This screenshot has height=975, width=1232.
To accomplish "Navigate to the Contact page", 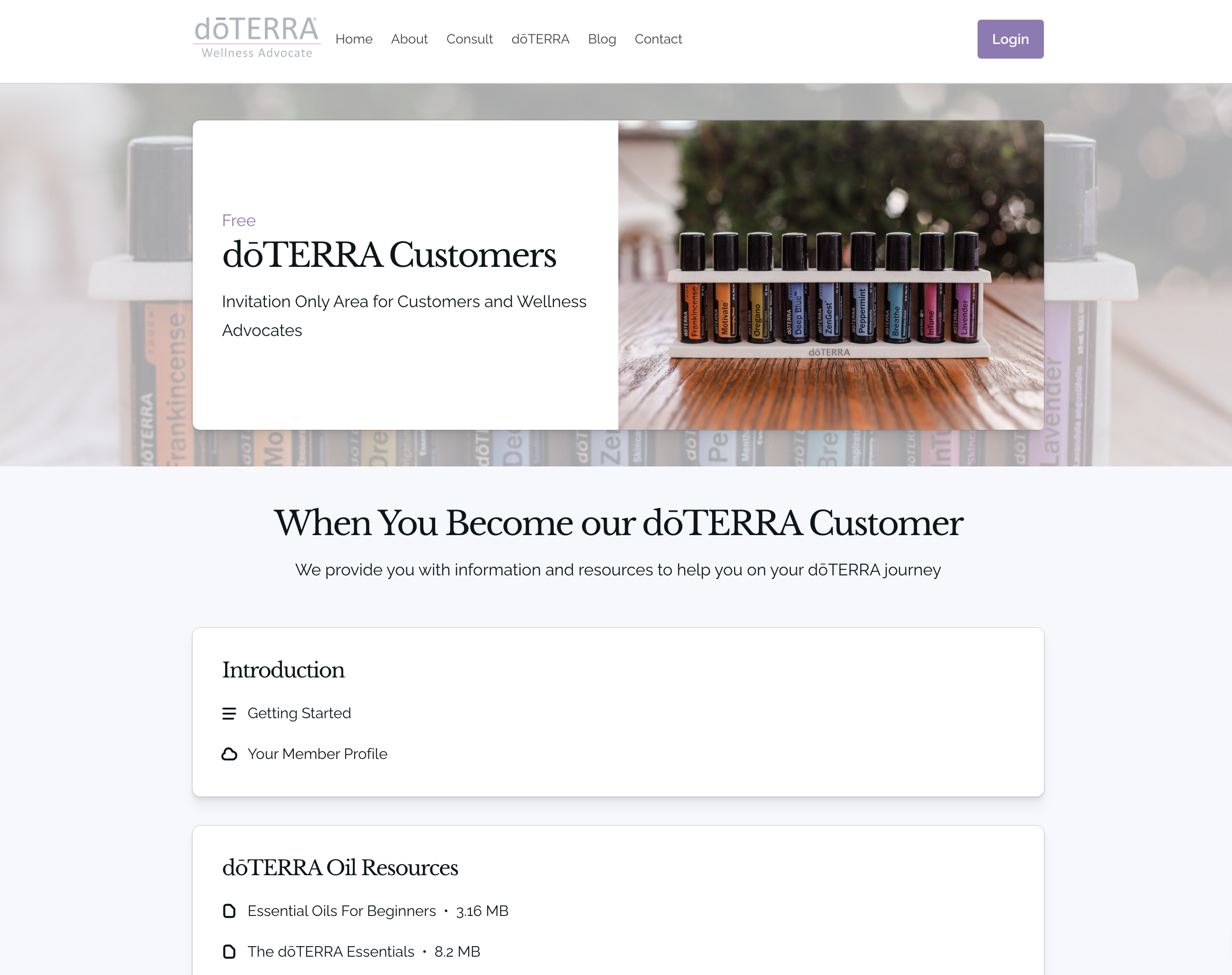I will tap(658, 39).
